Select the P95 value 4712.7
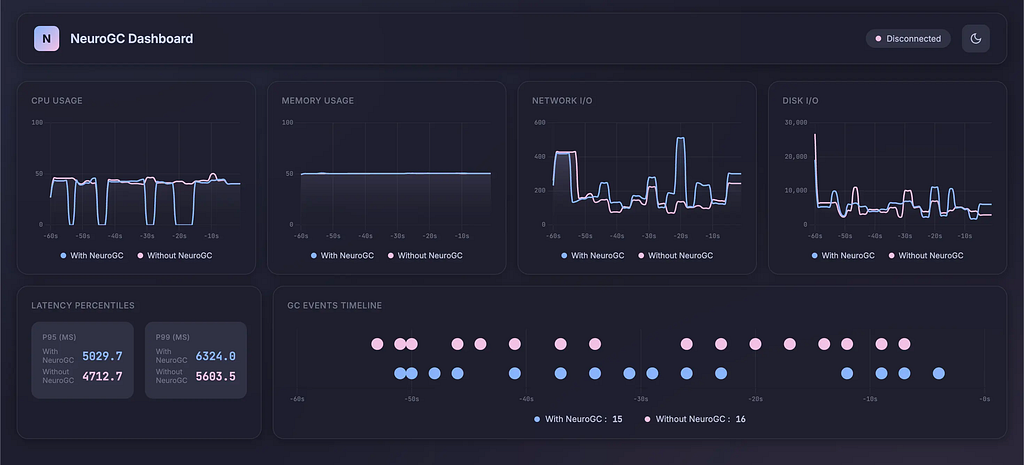The width and height of the screenshot is (1024, 465). pyautogui.click(x=102, y=376)
